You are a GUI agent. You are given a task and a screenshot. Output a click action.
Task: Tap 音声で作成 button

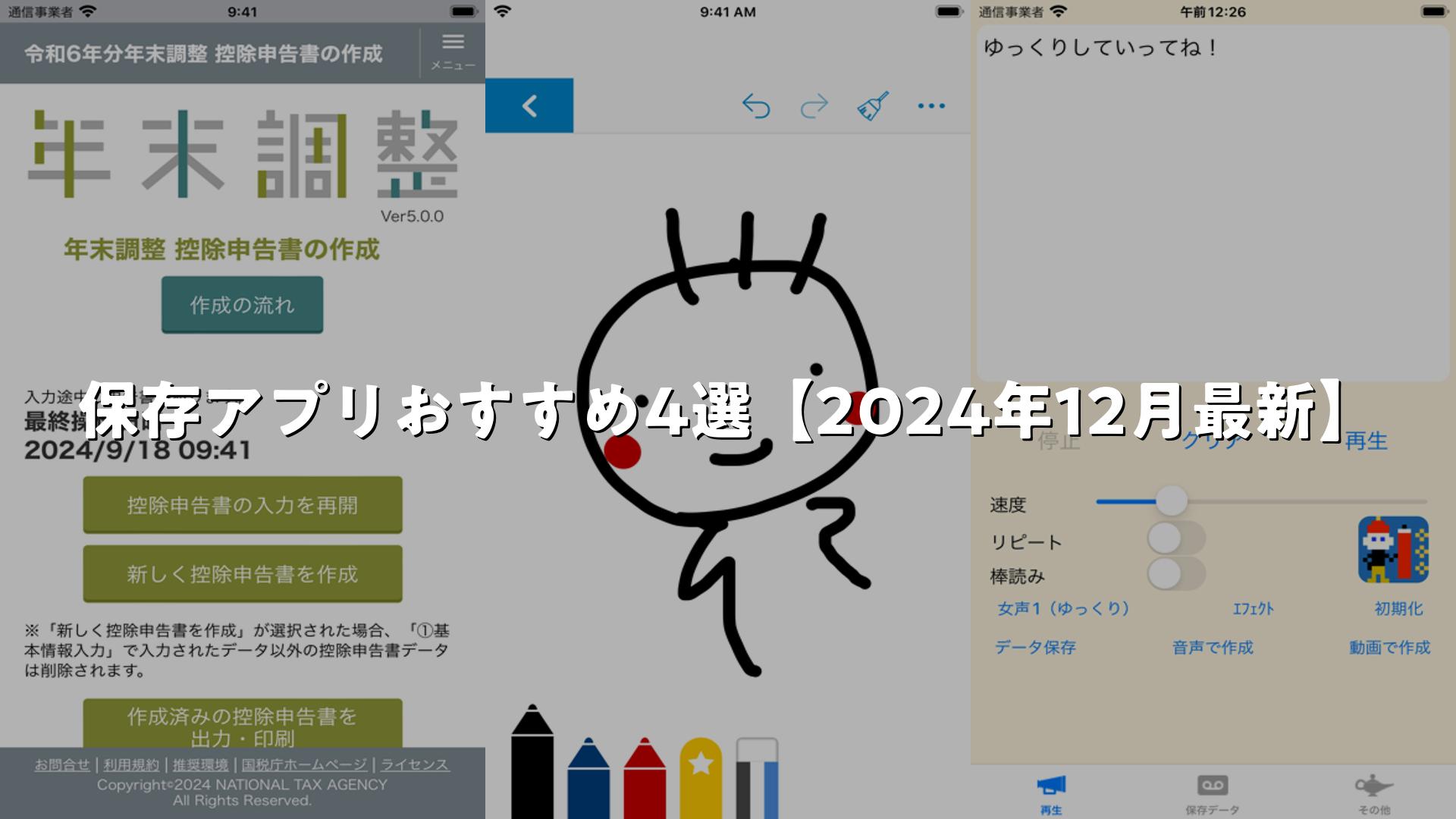point(1213,648)
